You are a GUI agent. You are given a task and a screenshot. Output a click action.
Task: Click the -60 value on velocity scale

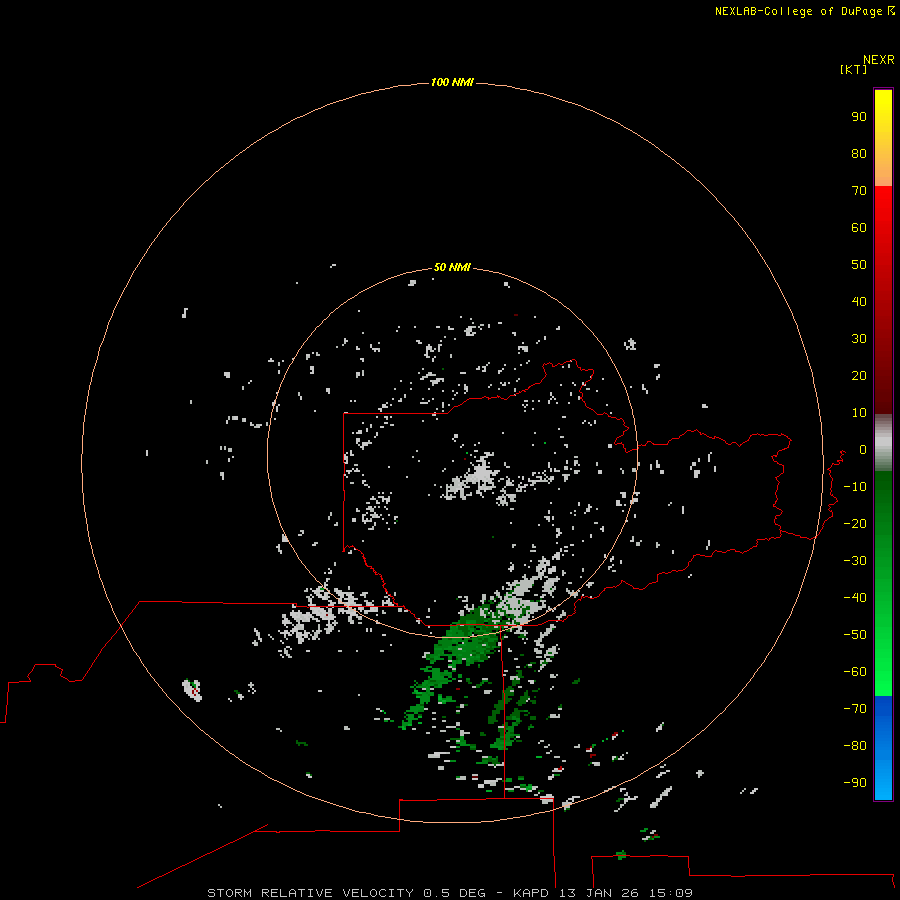[x=855, y=672]
